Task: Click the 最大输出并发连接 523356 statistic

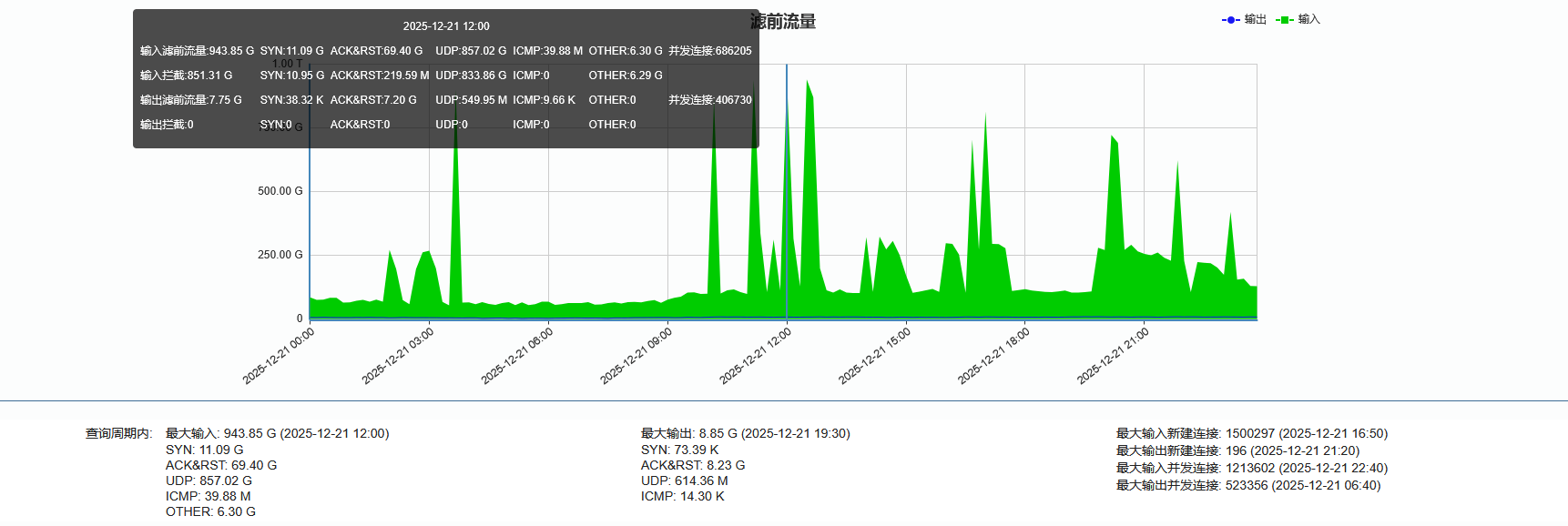Action: (1248, 485)
